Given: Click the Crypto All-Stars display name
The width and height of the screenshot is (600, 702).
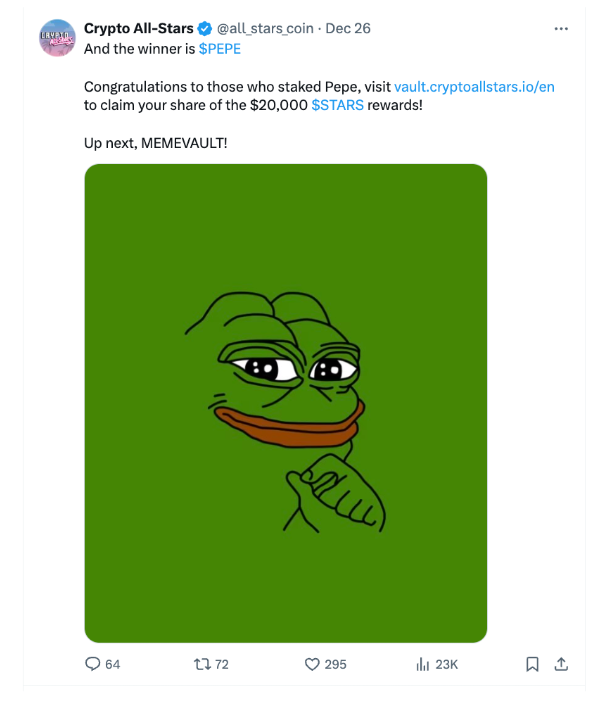Looking at the screenshot, I should pos(138,28).
